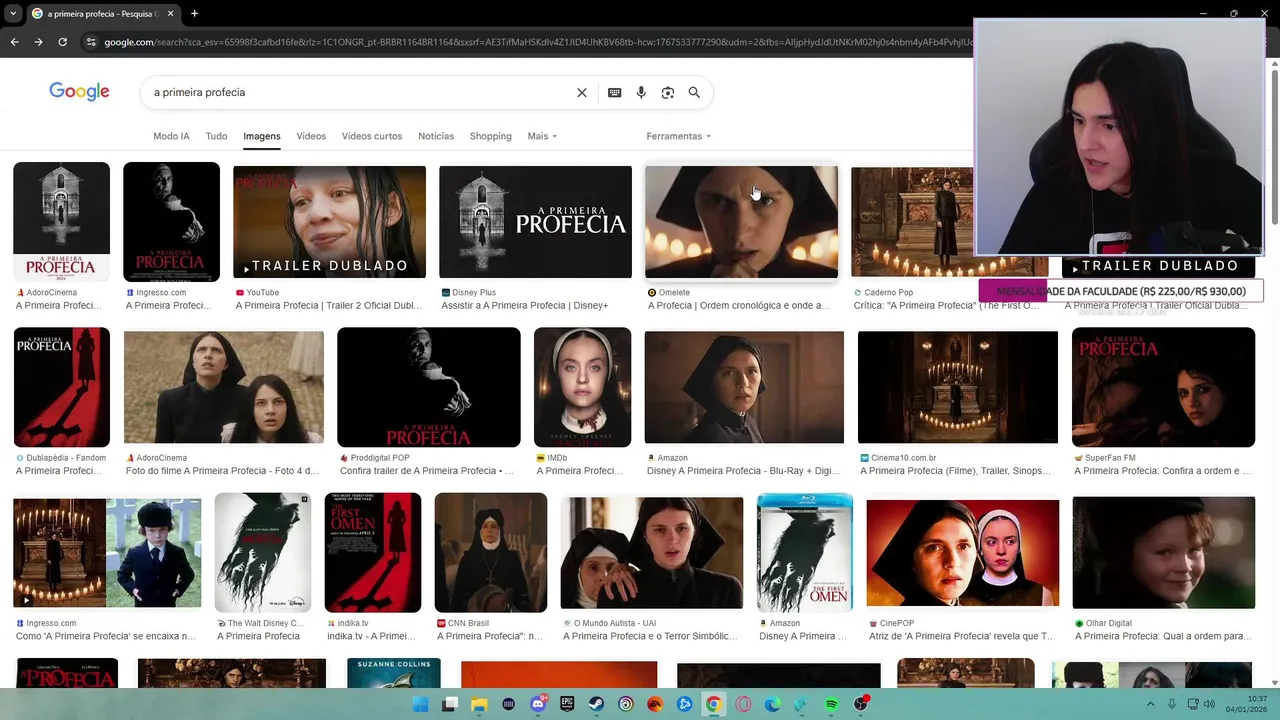Open volume control in system tray
The width and height of the screenshot is (1280, 720).
1210,704
